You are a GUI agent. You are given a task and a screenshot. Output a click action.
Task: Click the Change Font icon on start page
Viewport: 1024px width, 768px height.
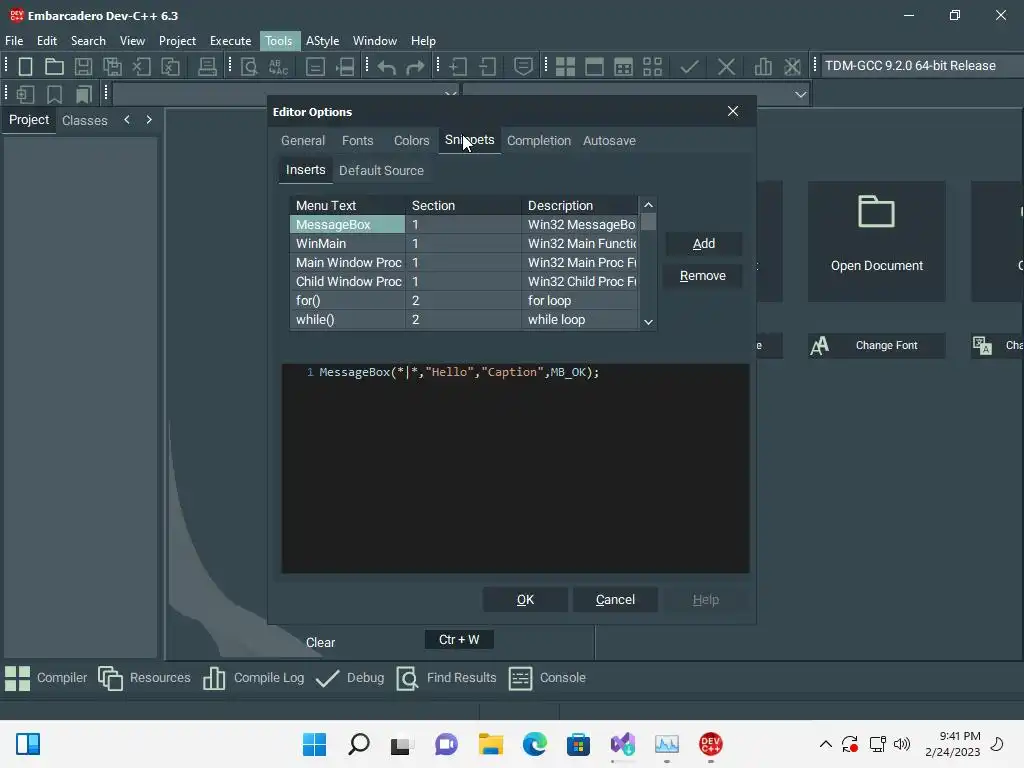coord(820,345)
